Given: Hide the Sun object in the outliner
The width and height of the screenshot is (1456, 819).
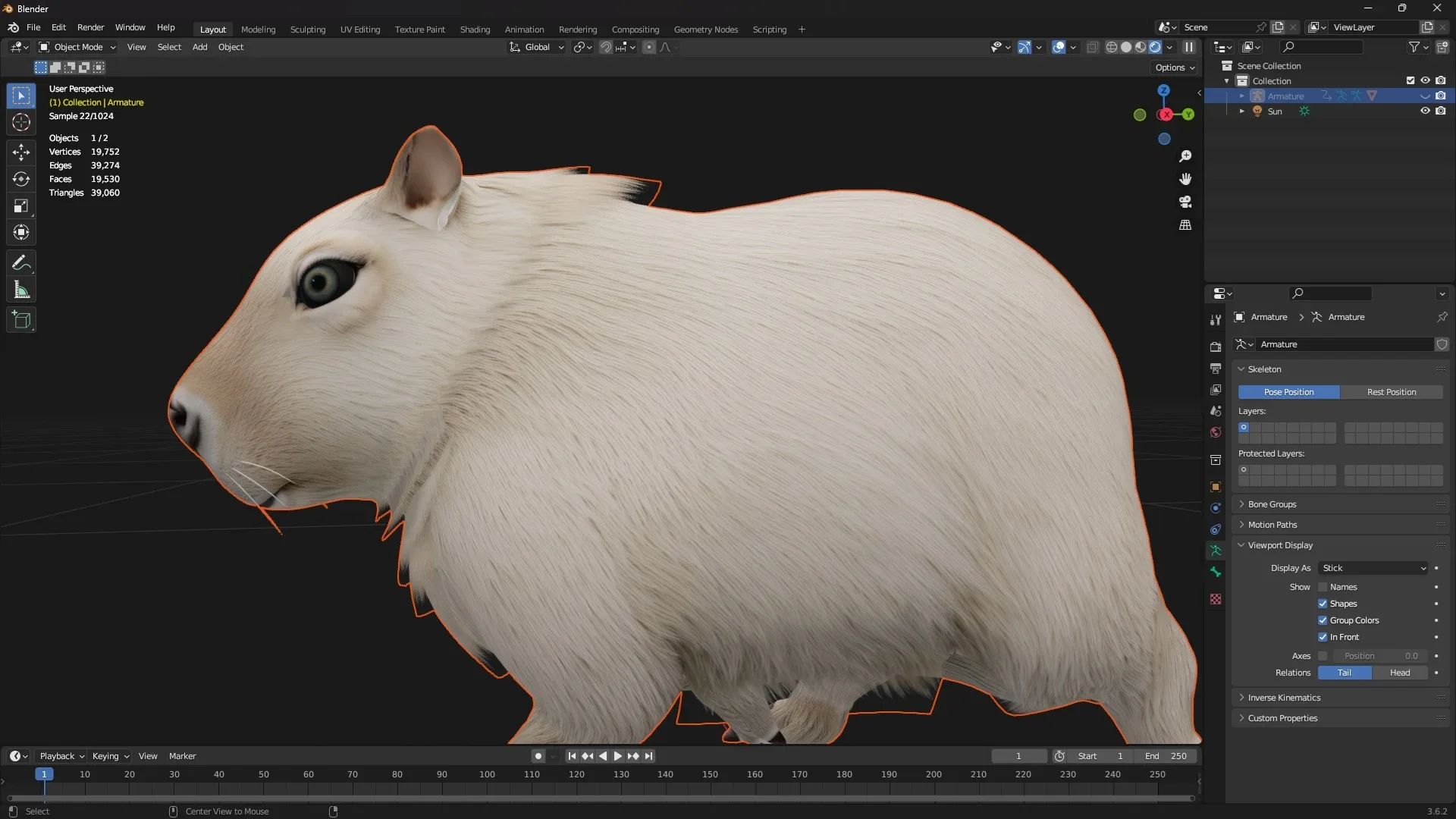Looking at the screenshot, I should (1426, 111).
